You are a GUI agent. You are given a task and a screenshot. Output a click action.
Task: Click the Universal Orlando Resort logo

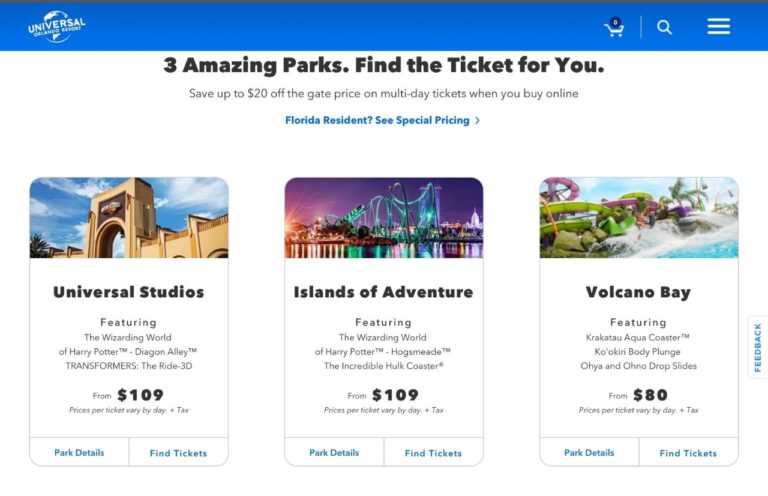tap(57, 27)
